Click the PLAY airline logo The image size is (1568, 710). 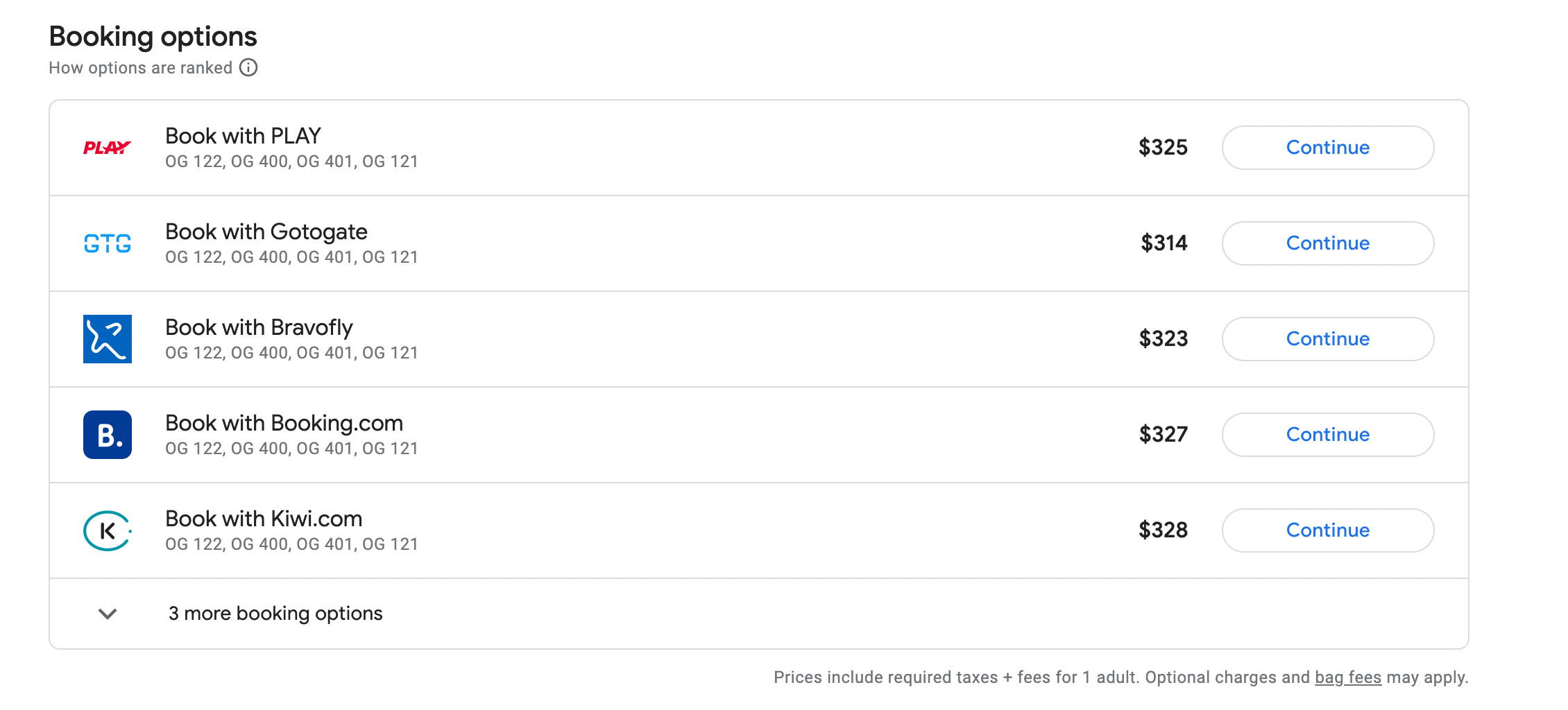[107, 148]
